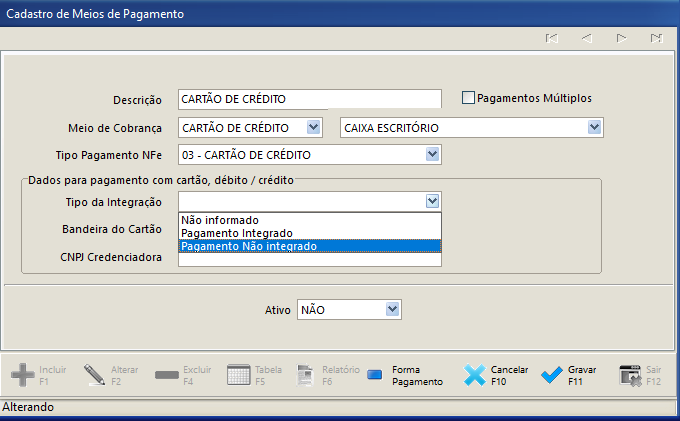Go to the first record arrow

click(x=552, y=38)
